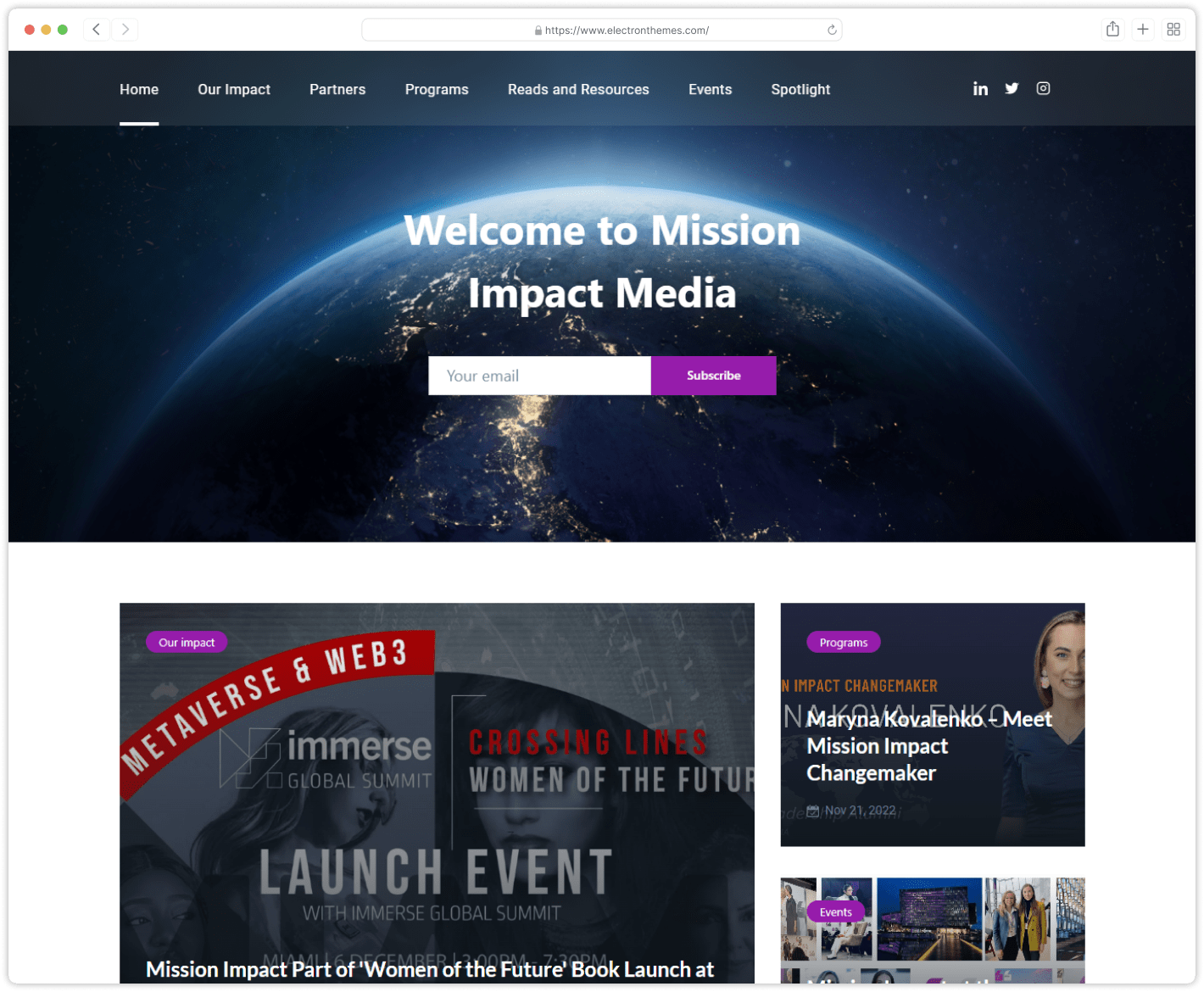Click the browser address bar URL
The height and width of the screenshot is (992, 1204).
(x=627, y=31)
